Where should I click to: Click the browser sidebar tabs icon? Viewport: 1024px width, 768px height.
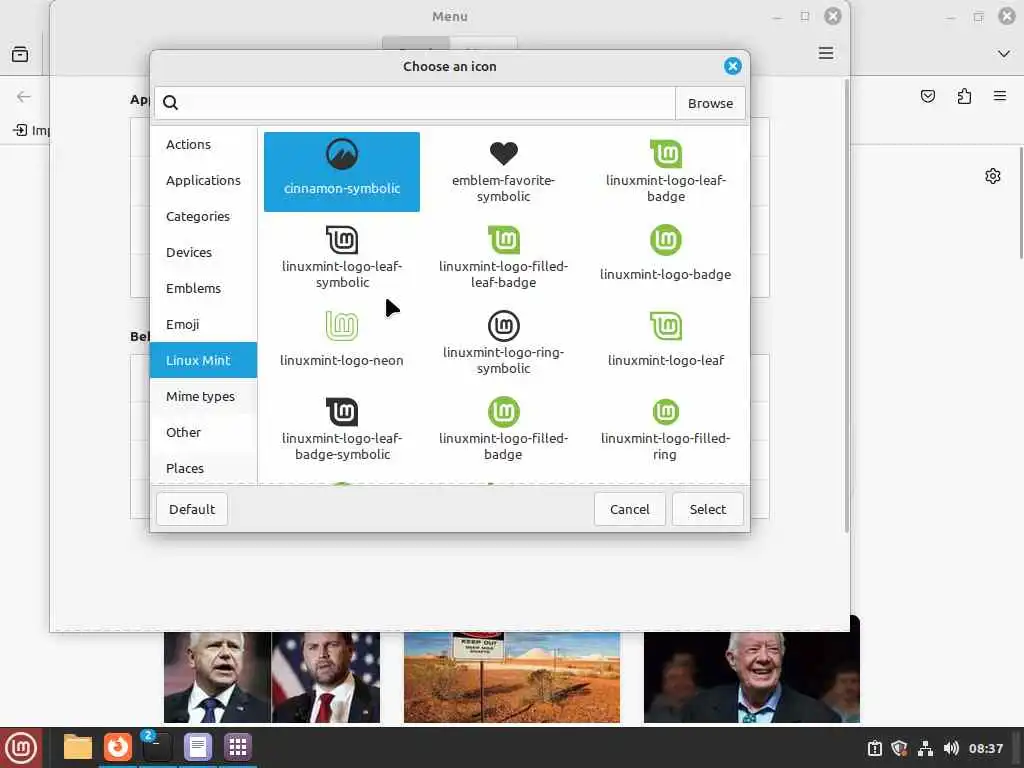coord(20,54)
